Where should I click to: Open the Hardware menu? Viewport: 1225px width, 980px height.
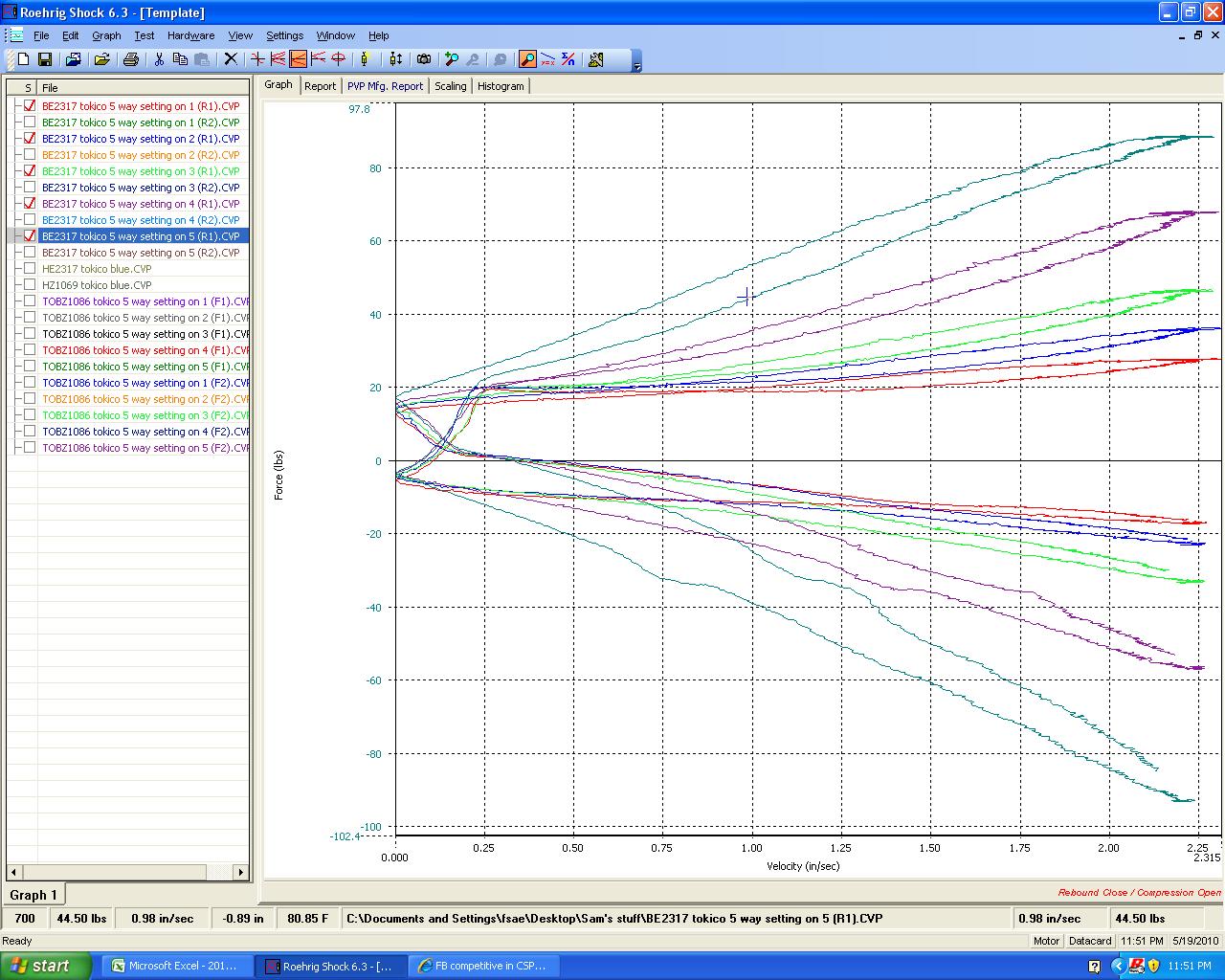pos(190,35)
